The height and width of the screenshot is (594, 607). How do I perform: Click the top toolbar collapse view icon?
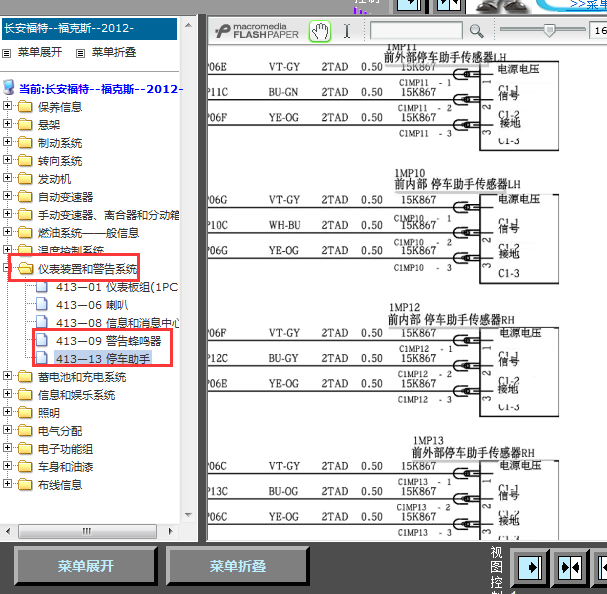point(449,4)
